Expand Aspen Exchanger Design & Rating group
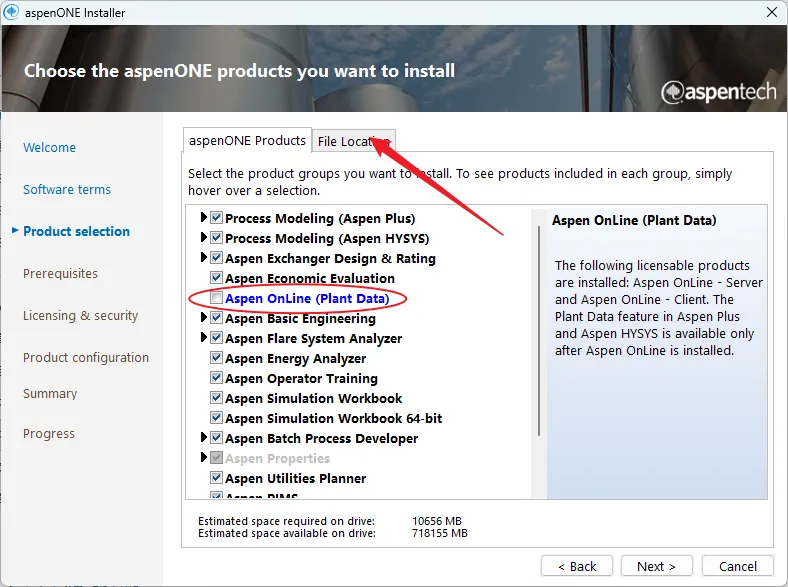This screenshot has height=587, width=788. [x=204, y=258]
